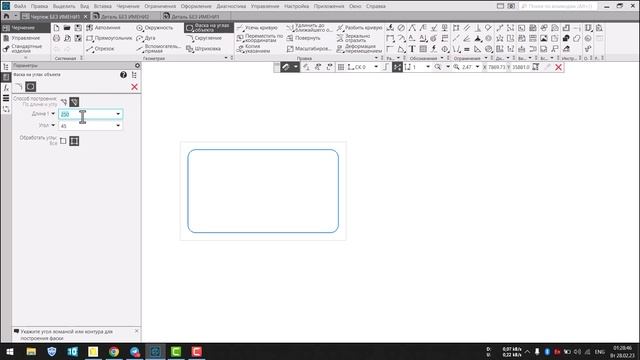The width and height of the screenshot is (640, 360).
Task: Click the Зеркально отразить tool
Action: 353,38
